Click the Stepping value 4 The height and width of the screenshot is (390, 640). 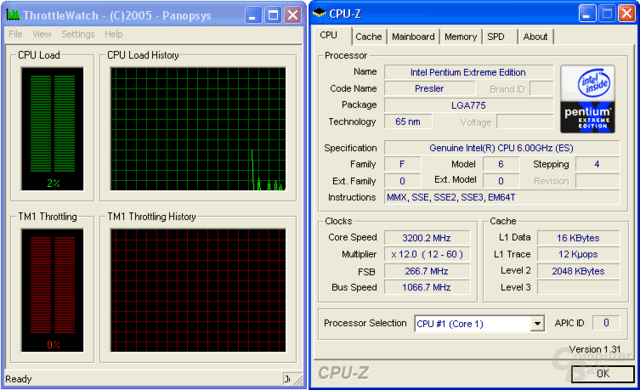pyautogui.click(x=597, y=164)
